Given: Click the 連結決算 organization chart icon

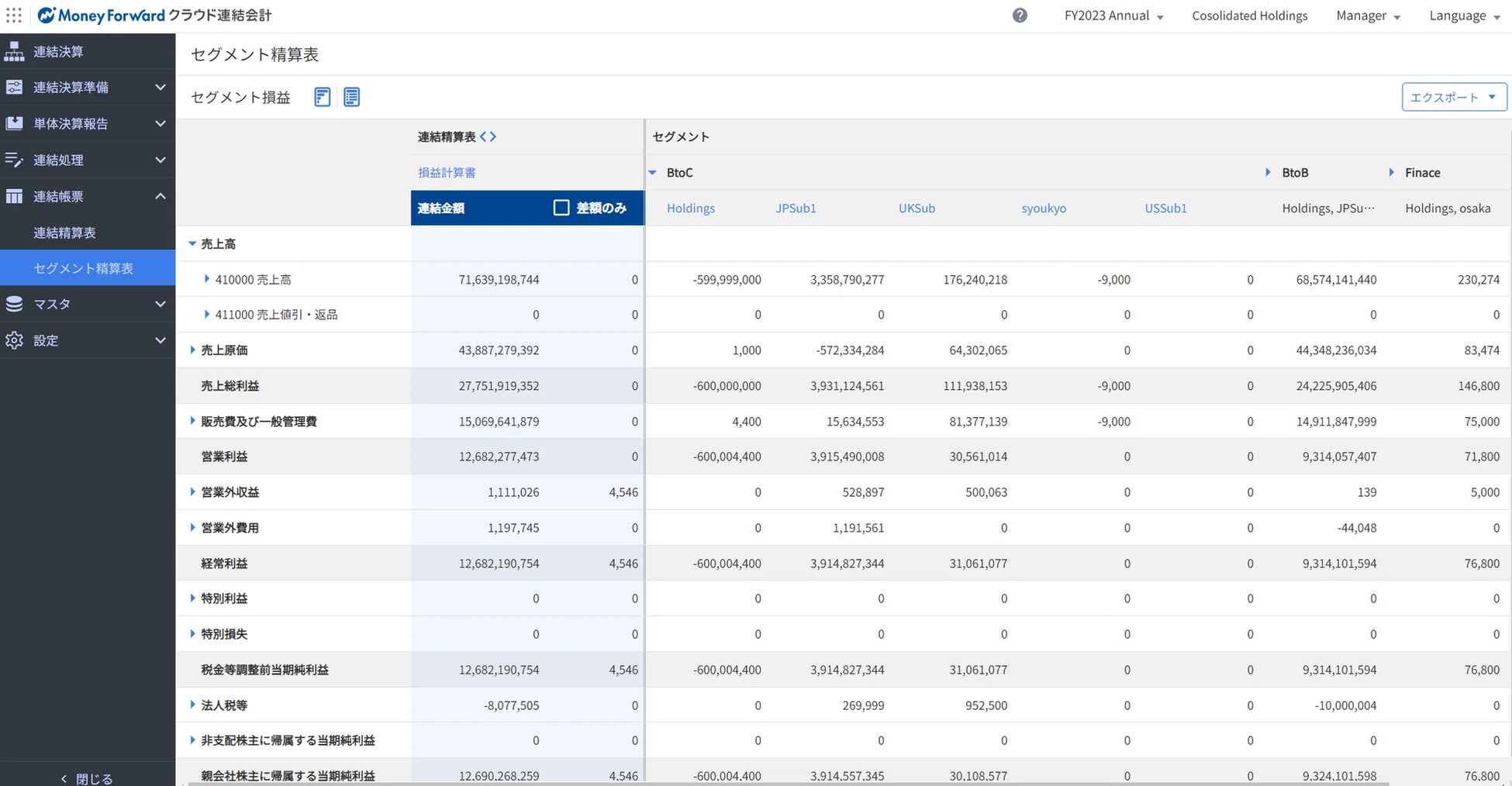Looking at the screenshot, I should pos(14,52).
